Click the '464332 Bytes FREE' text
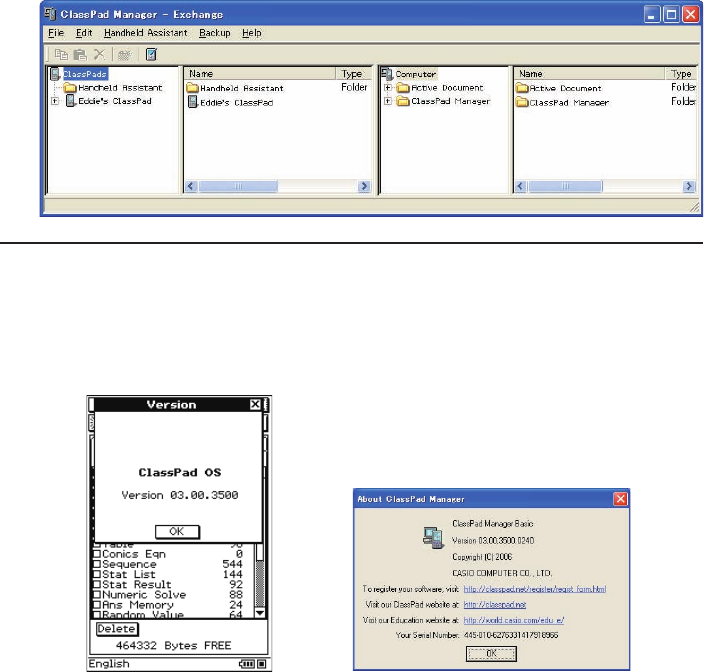704x672 pixels. coord(173,646)
